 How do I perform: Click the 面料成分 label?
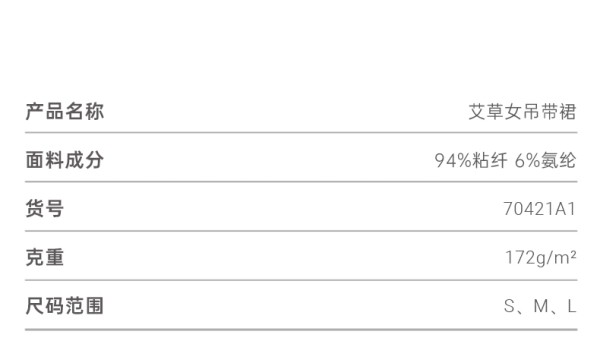[65, 160]
